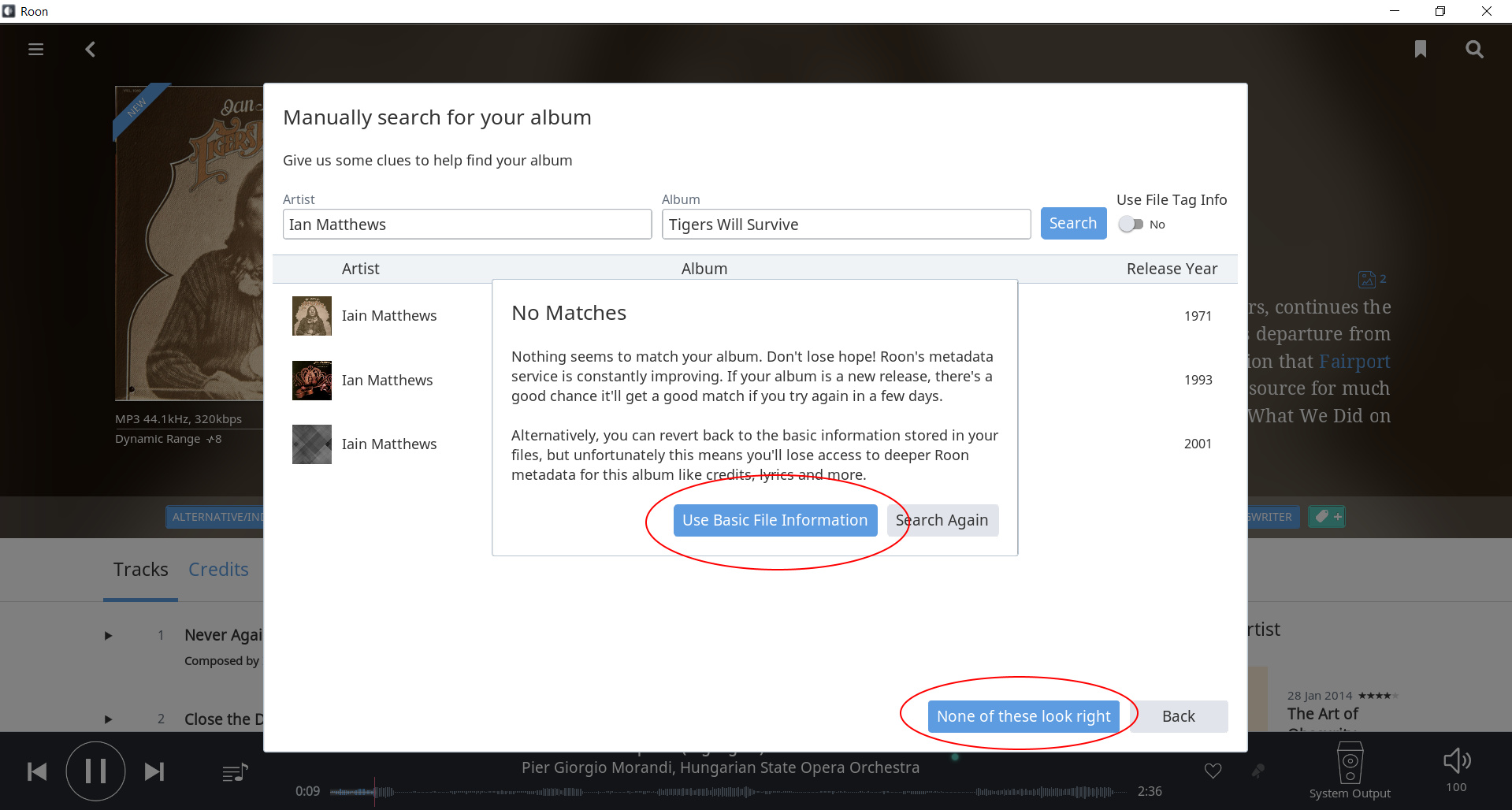Click the ALTERNATIVE/INDIE genre tag
The height and width of the screenshot is (810, 1512).
click(x=215, y=517)
